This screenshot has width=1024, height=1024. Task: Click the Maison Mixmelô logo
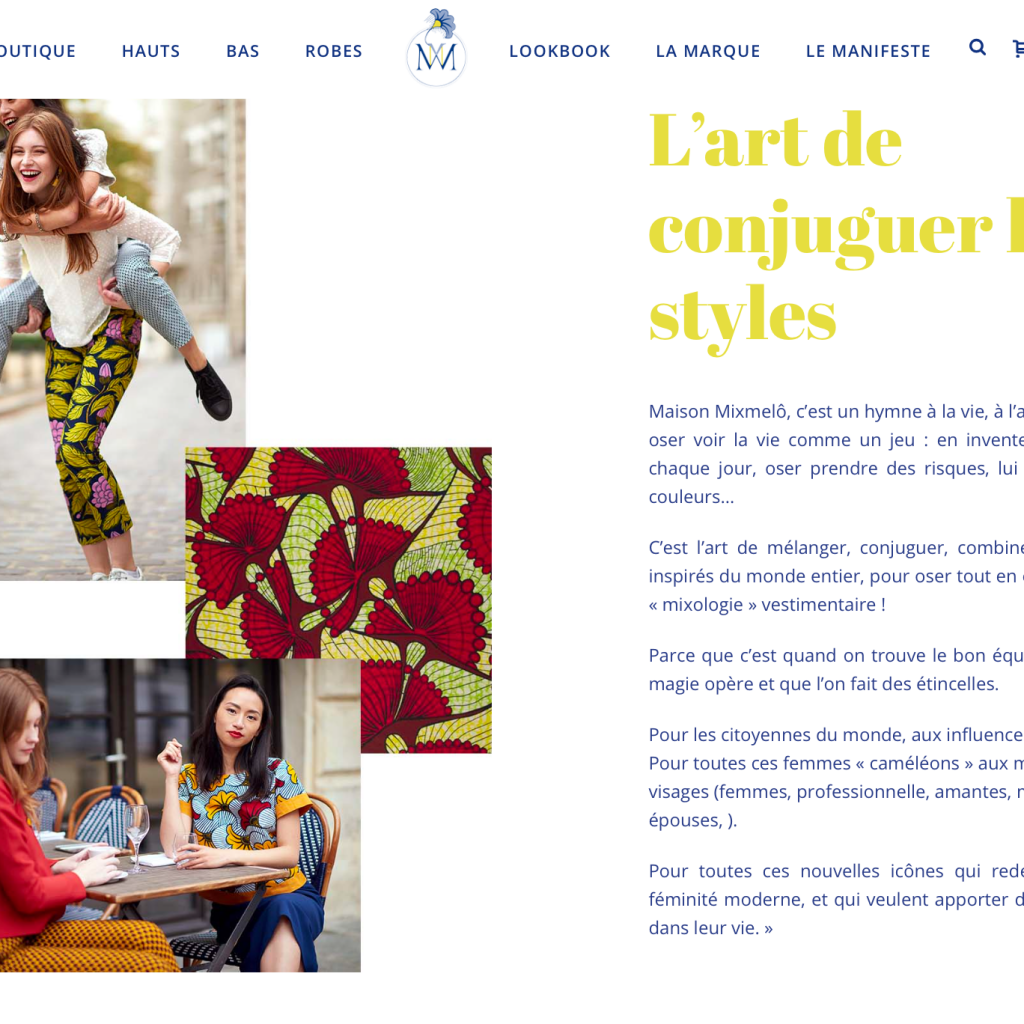[436, 48]
